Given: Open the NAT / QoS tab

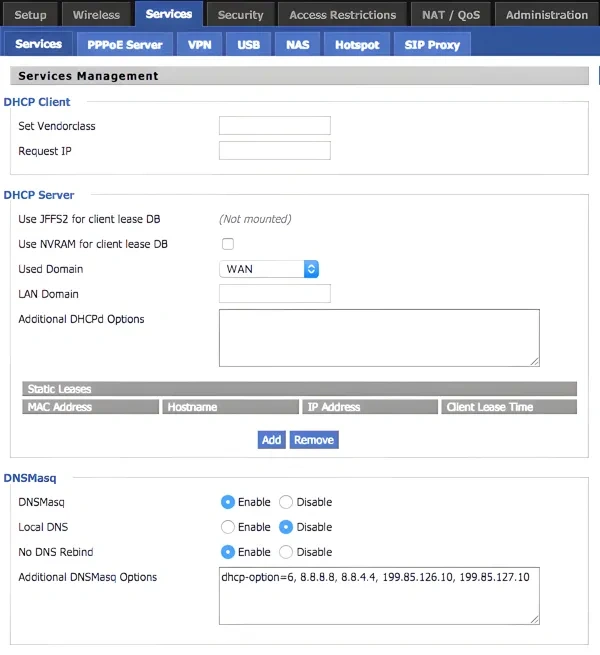Looking at the screenshot, I should tap(451, 15).
